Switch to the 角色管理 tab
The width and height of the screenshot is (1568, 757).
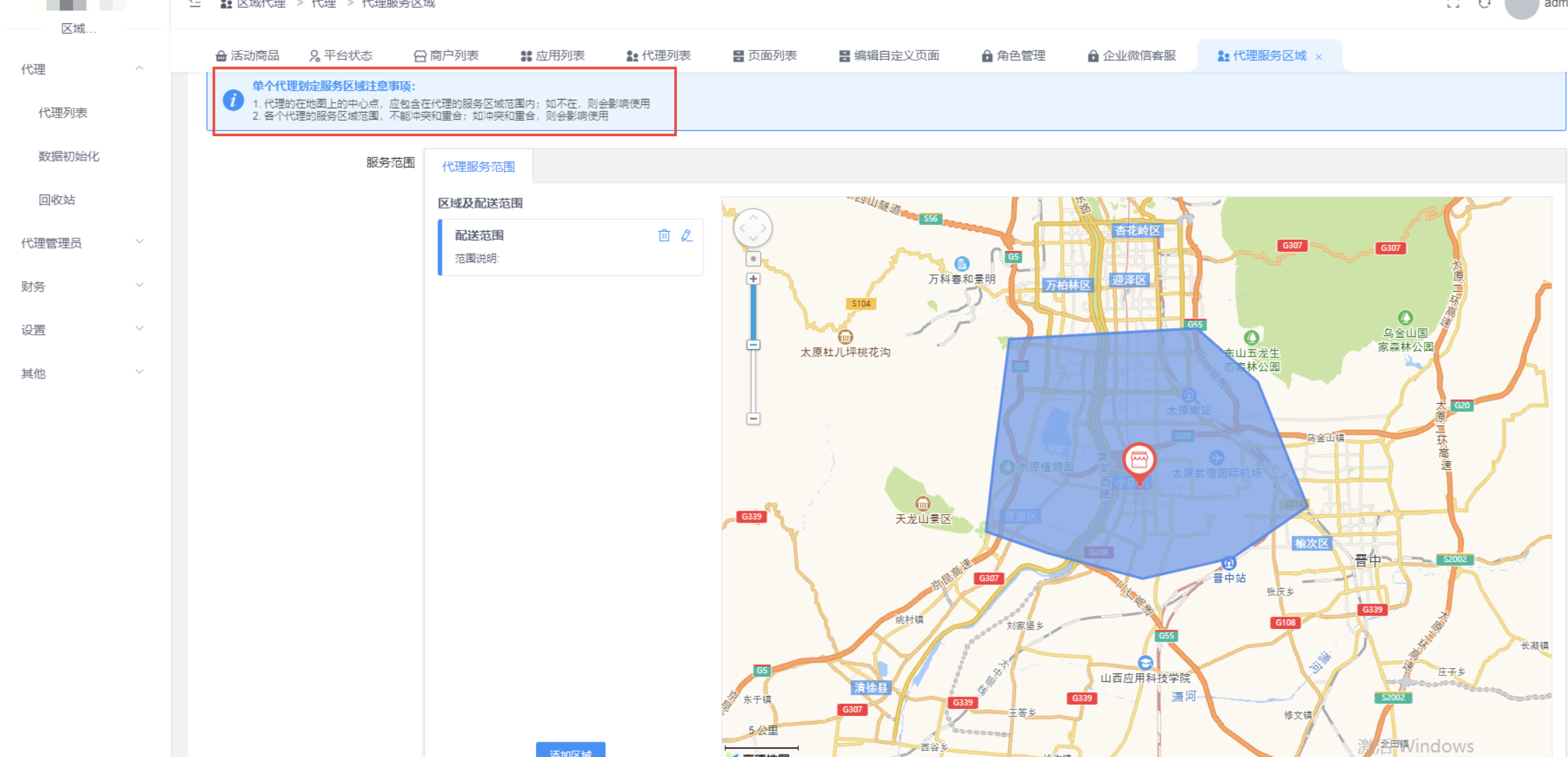pos(1013,56)
